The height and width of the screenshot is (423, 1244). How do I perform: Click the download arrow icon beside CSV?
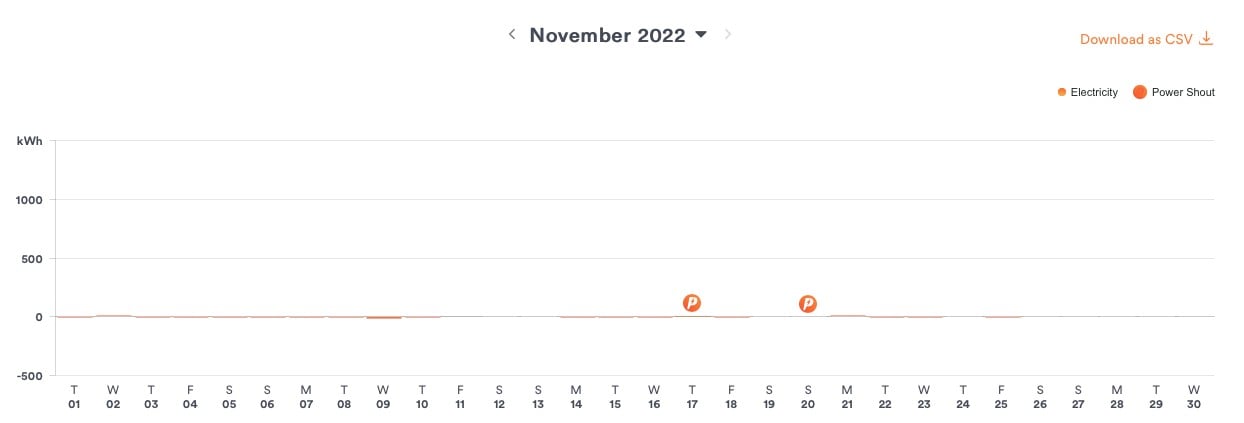pos(1206,39)
